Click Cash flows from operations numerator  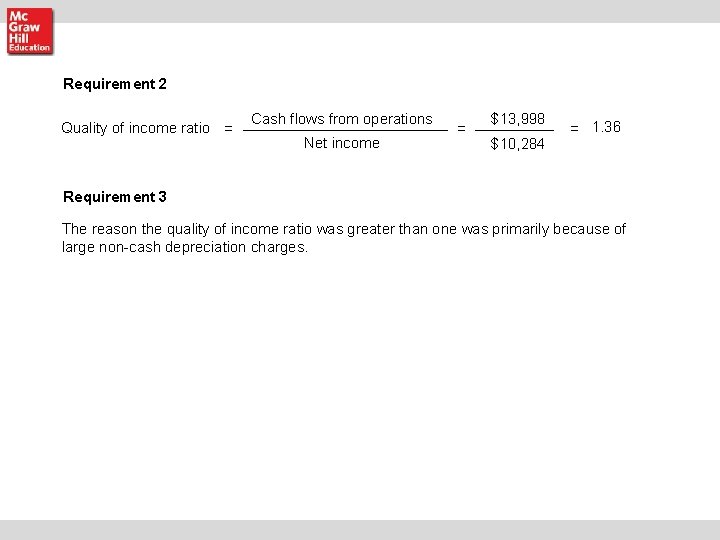(x=342, y=119)
